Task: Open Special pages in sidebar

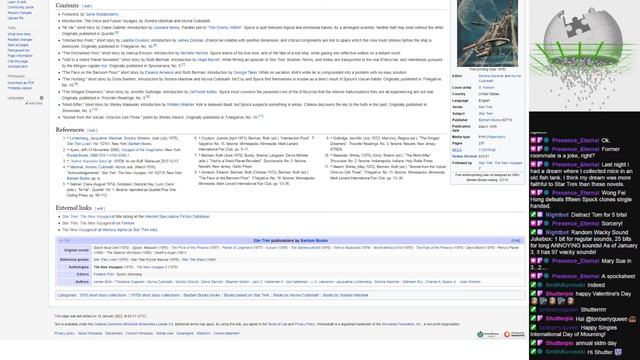Action: pos(18,45)
